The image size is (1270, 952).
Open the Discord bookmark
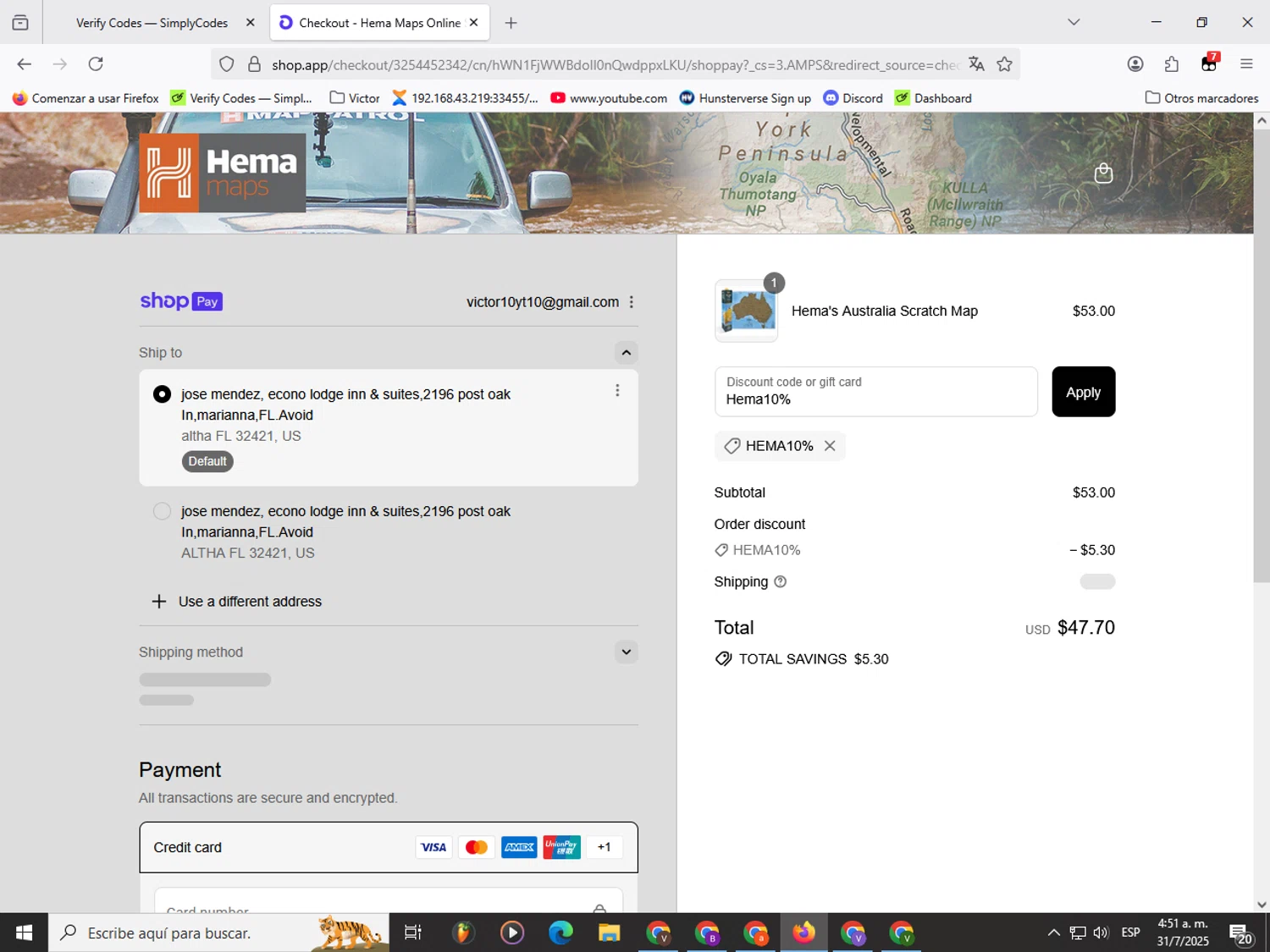853,98
